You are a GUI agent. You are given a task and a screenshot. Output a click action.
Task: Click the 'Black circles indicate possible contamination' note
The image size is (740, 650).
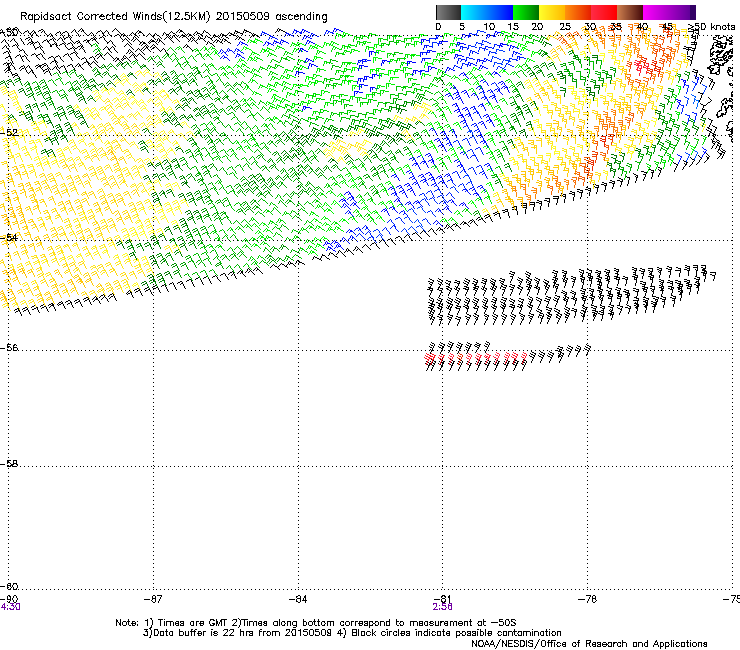click(x=456, y=633)
